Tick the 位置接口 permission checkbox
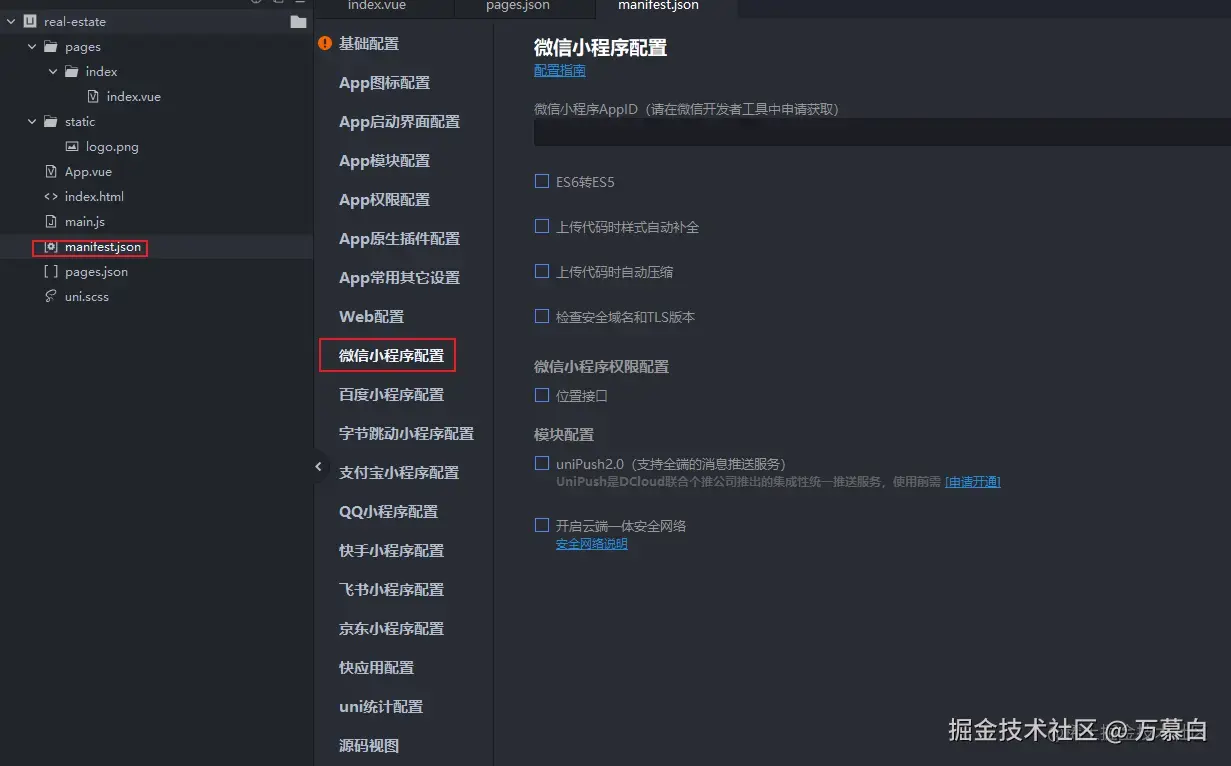 pos(542,395)
